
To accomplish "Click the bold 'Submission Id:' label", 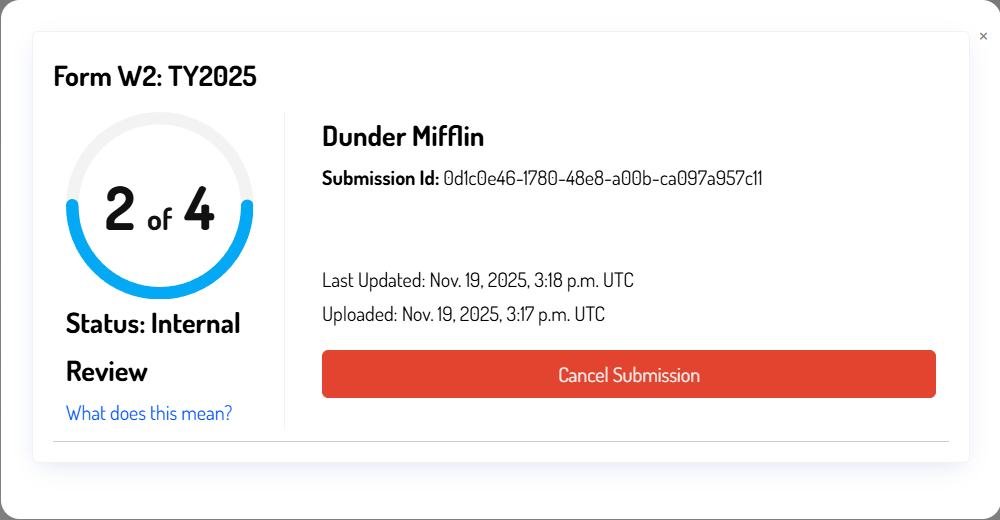I will [380, 179].
